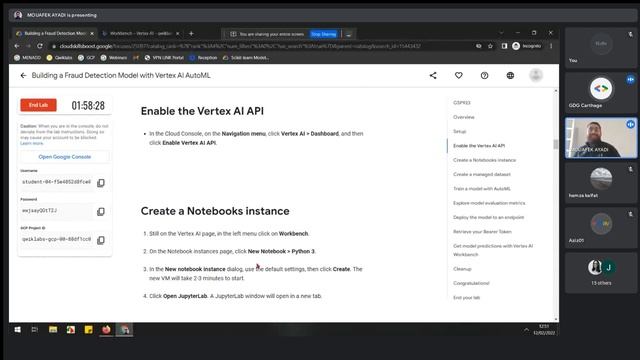Open the user profile avatar
The width and height of the screenshot is (640, 360).
[x=536, y=76]
